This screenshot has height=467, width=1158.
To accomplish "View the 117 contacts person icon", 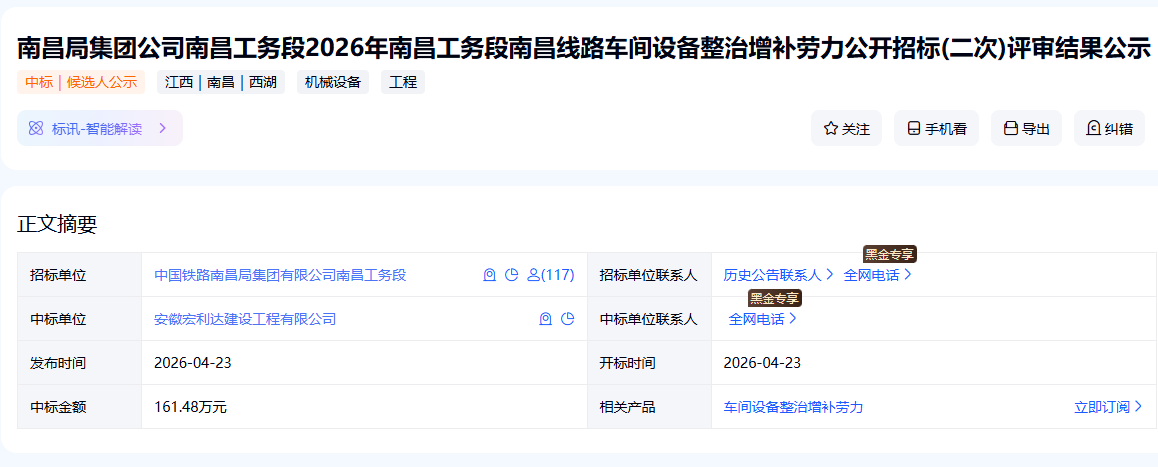I will click(x=533, y=275).
